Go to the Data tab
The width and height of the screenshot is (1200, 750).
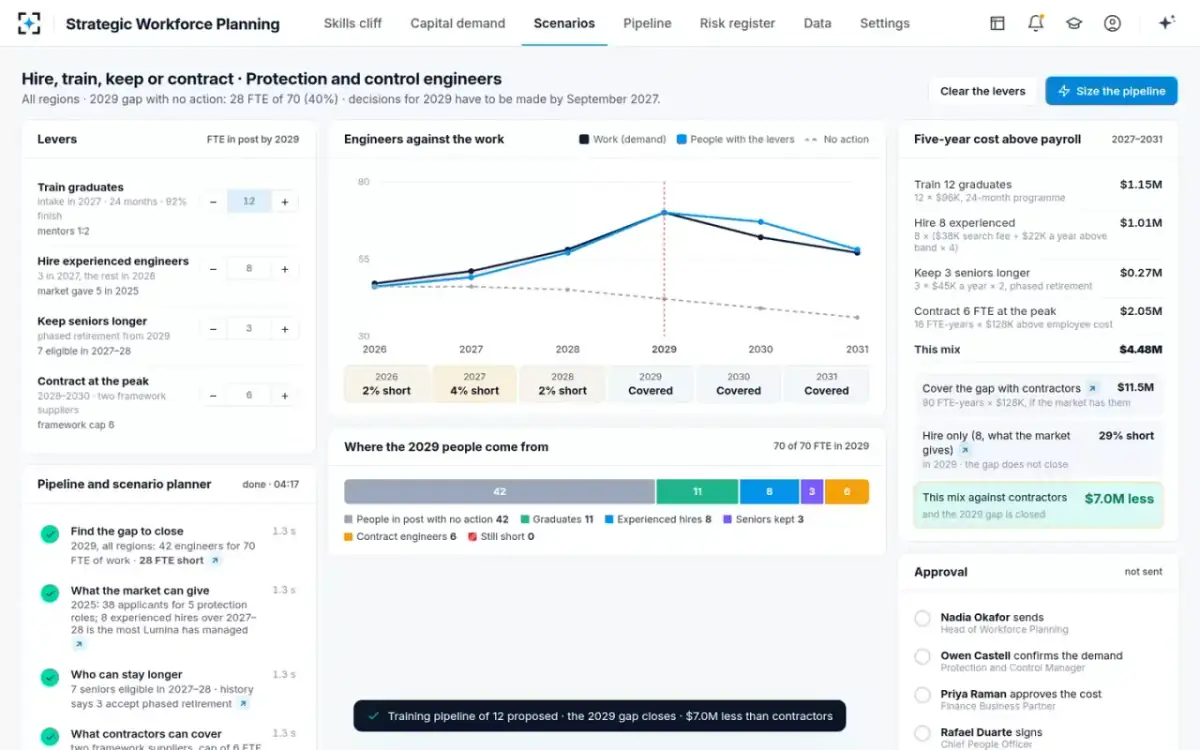click(x=817, y=23)
